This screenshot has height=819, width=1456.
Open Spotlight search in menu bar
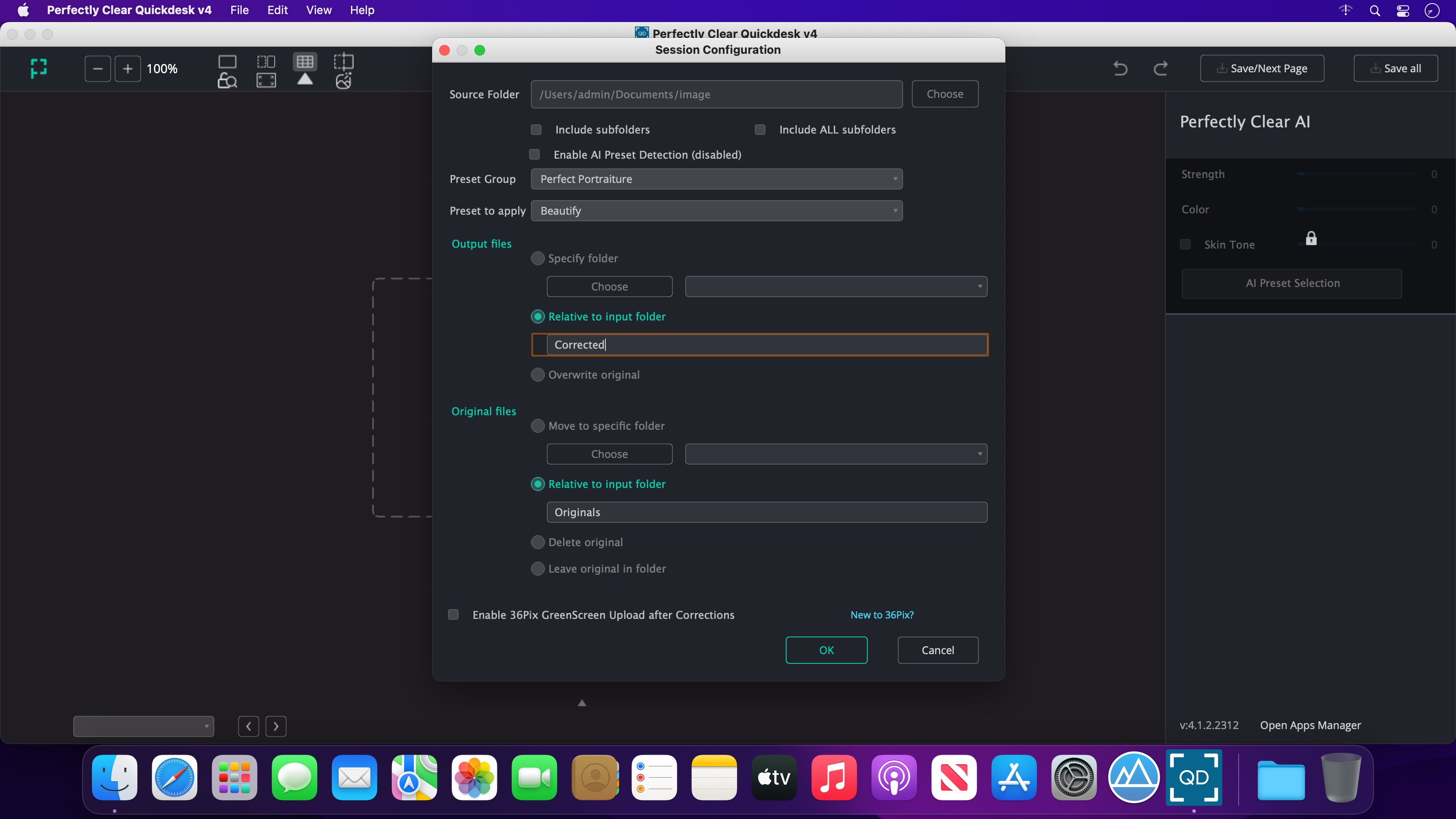[x=1374, y=11]
